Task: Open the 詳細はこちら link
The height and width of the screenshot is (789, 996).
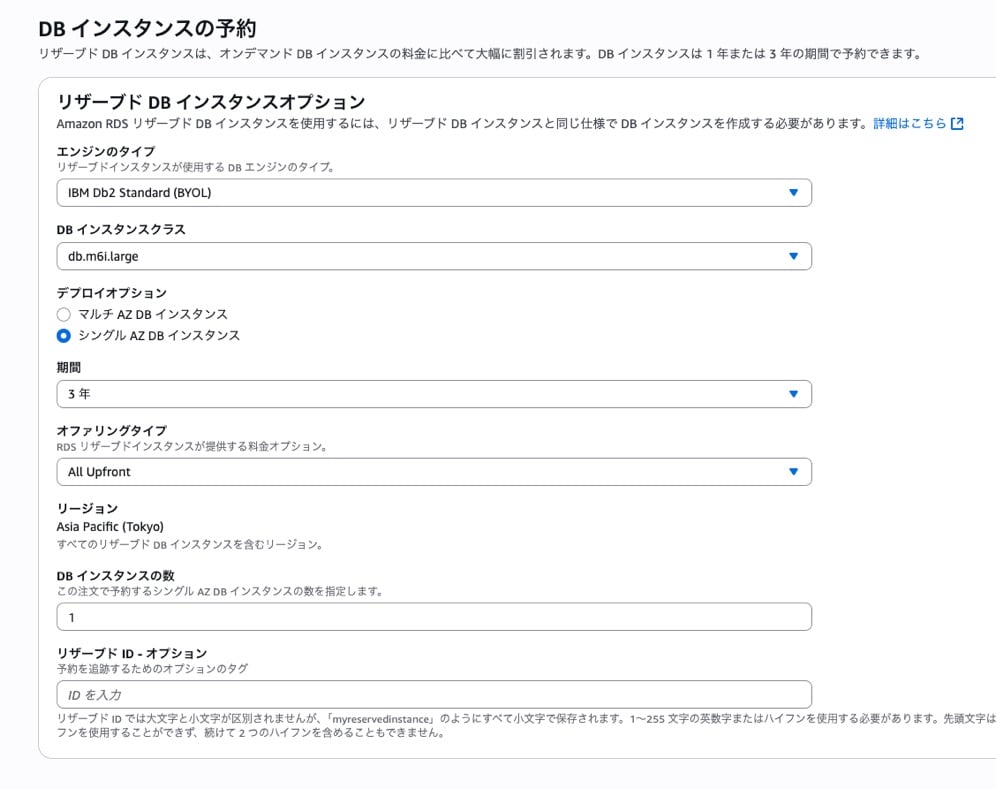Action: point(910,123)
